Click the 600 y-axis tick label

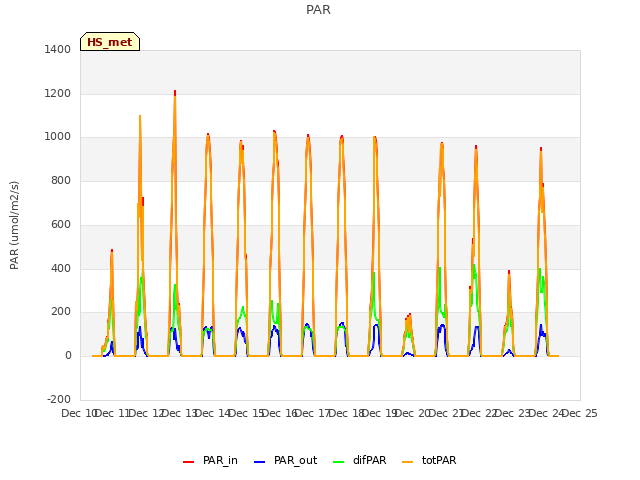click(61, 224)
